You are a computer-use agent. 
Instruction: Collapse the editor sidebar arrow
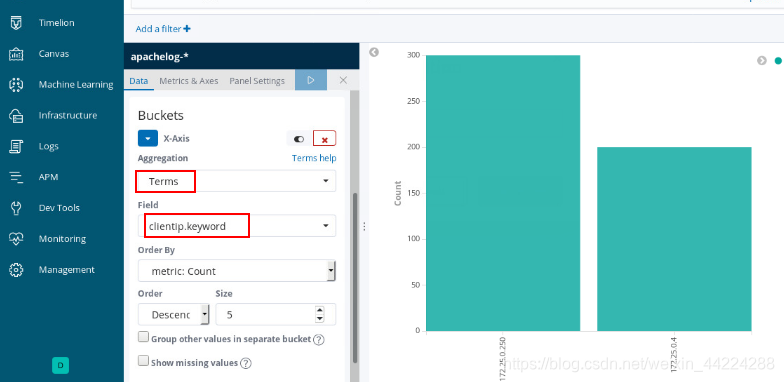[x=374, y=52]
